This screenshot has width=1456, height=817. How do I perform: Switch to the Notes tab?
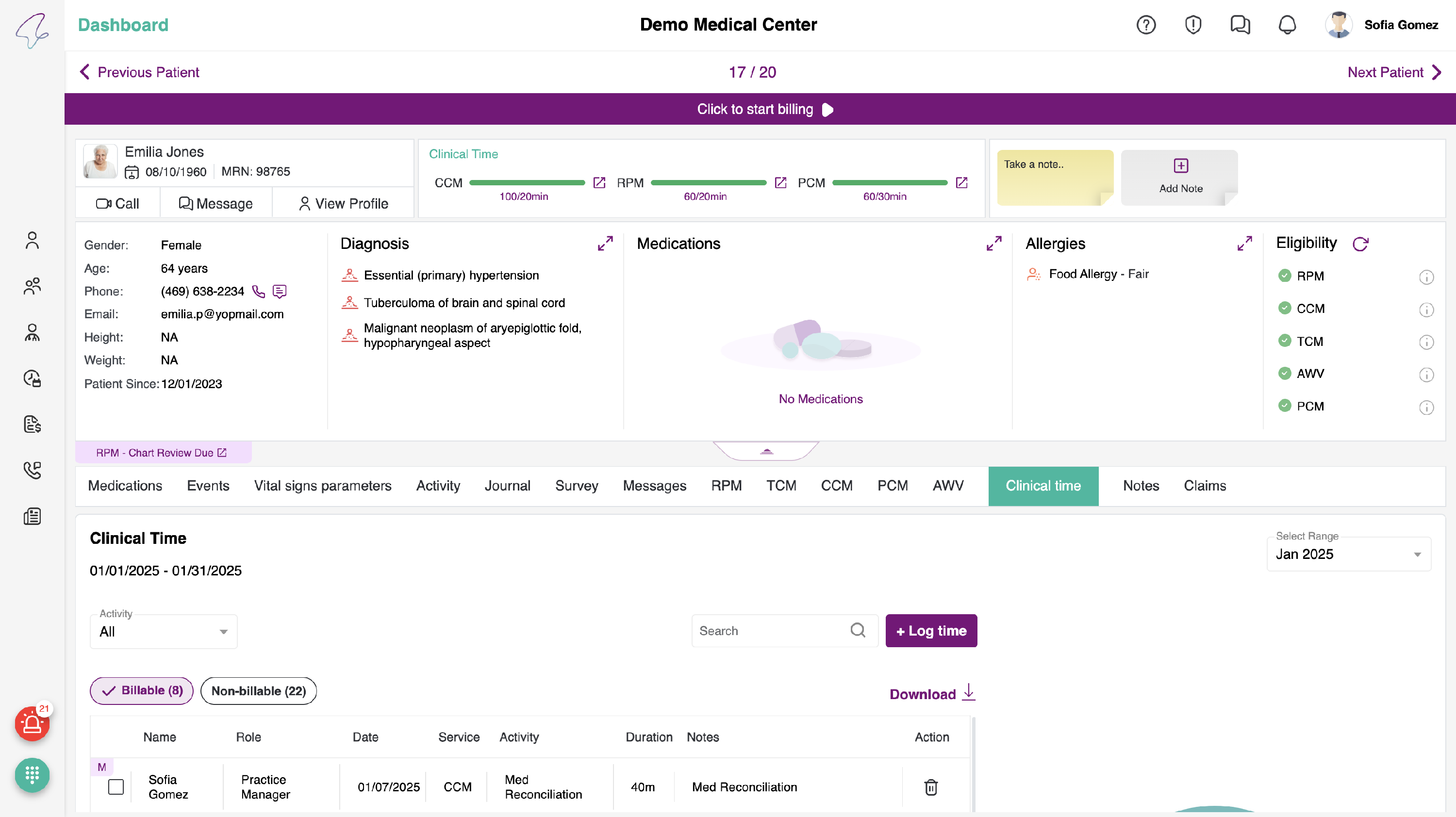pyautogui.click(x=1141, y=486)
